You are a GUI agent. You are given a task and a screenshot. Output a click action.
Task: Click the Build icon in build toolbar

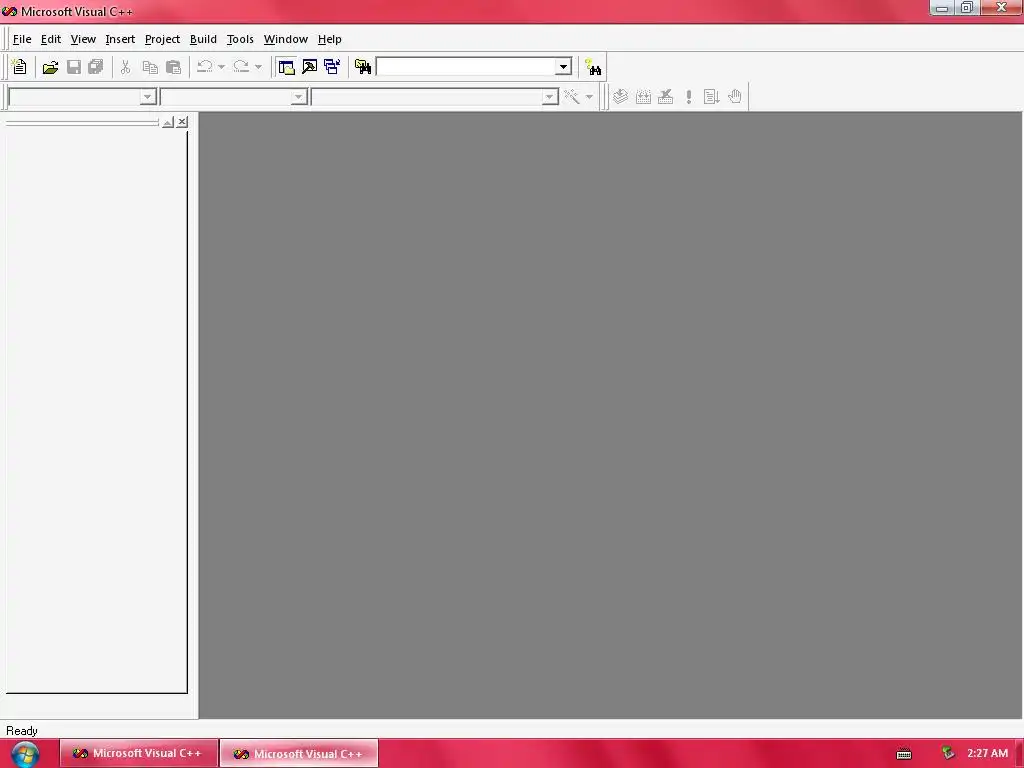coord(643,97)
